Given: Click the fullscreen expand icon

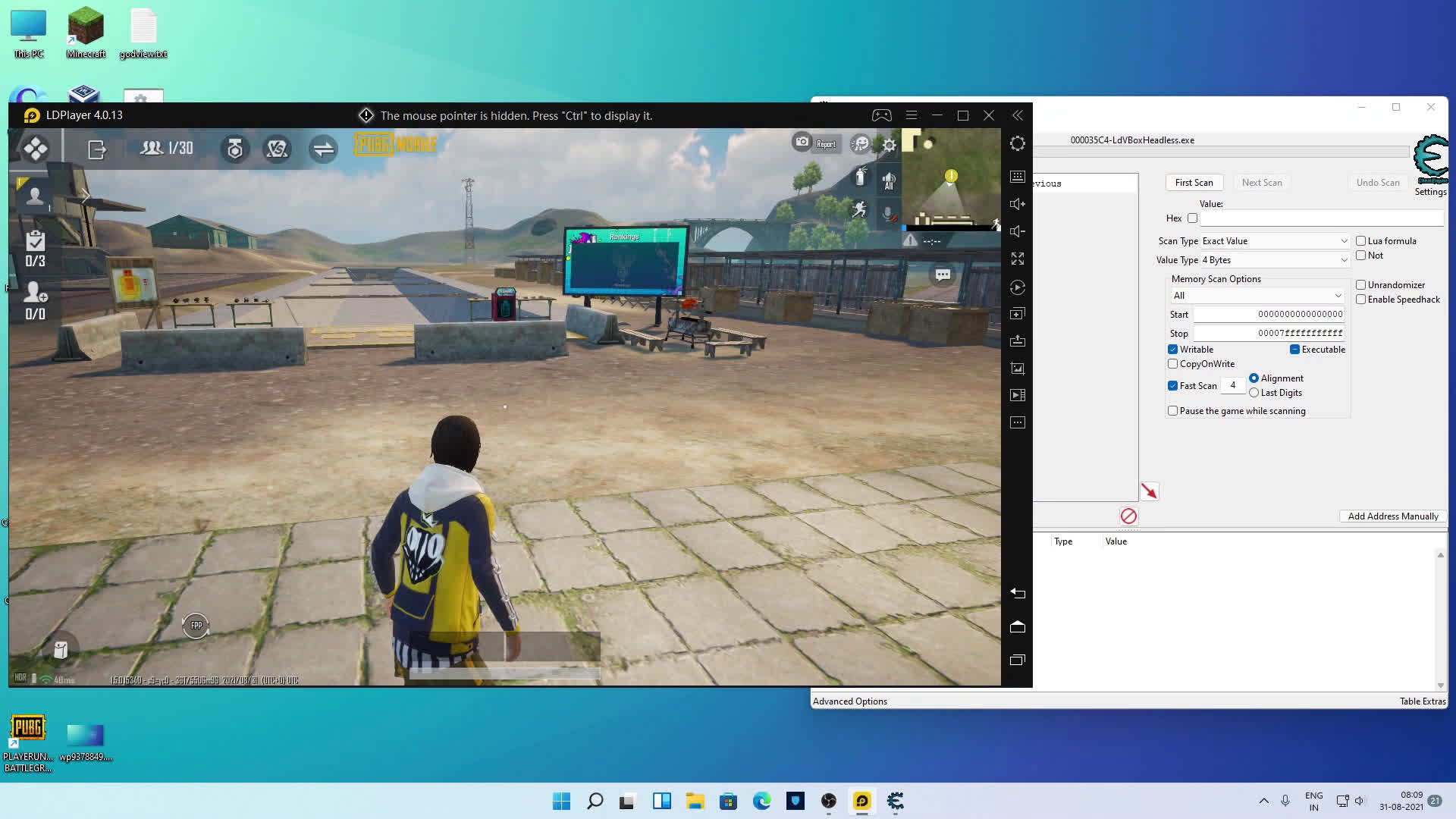Looking at the screenshot, I should coord(1018,259).
